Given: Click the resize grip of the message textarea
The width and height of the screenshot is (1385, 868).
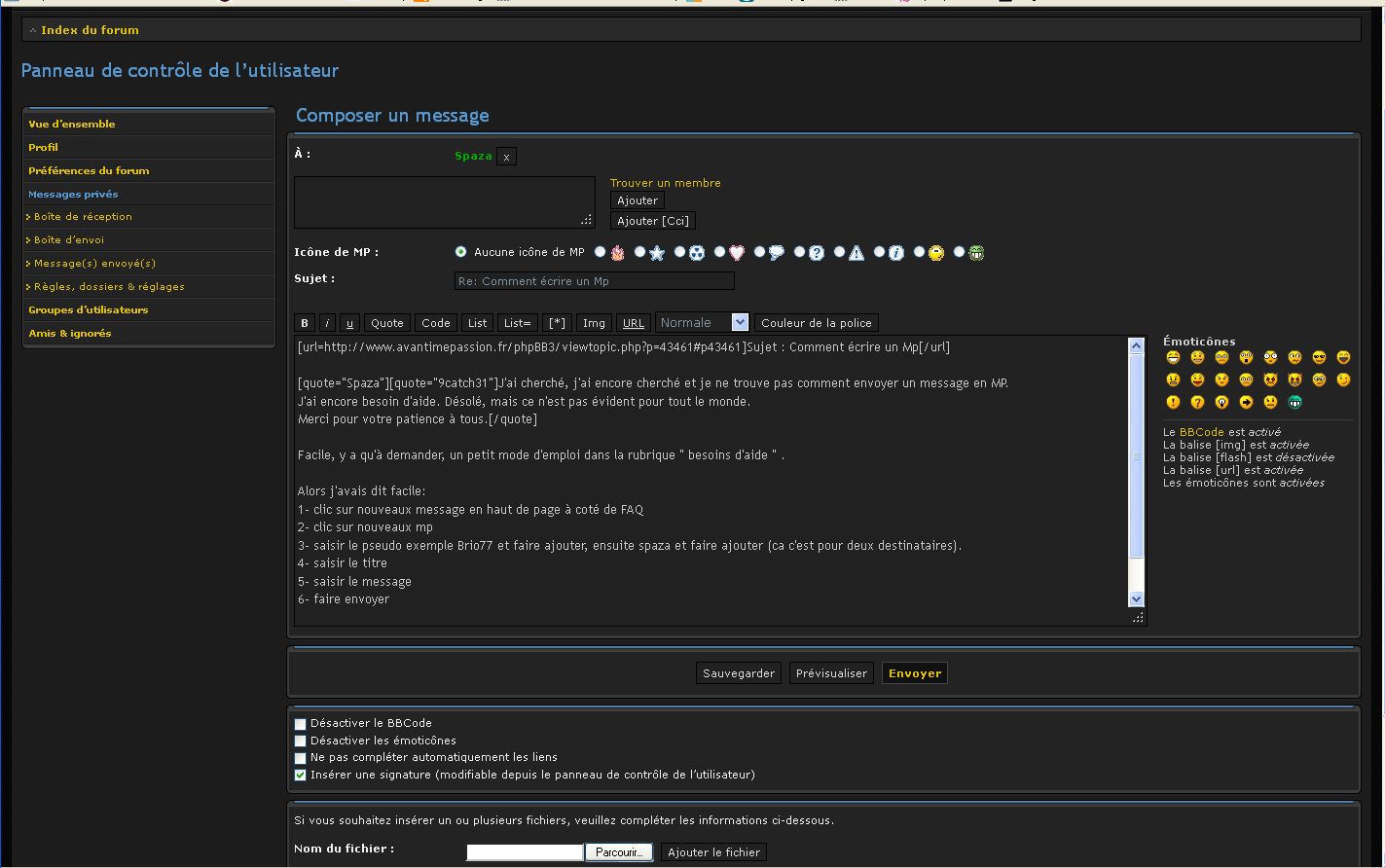Looking at the screenshot, I should [1138, 618].
